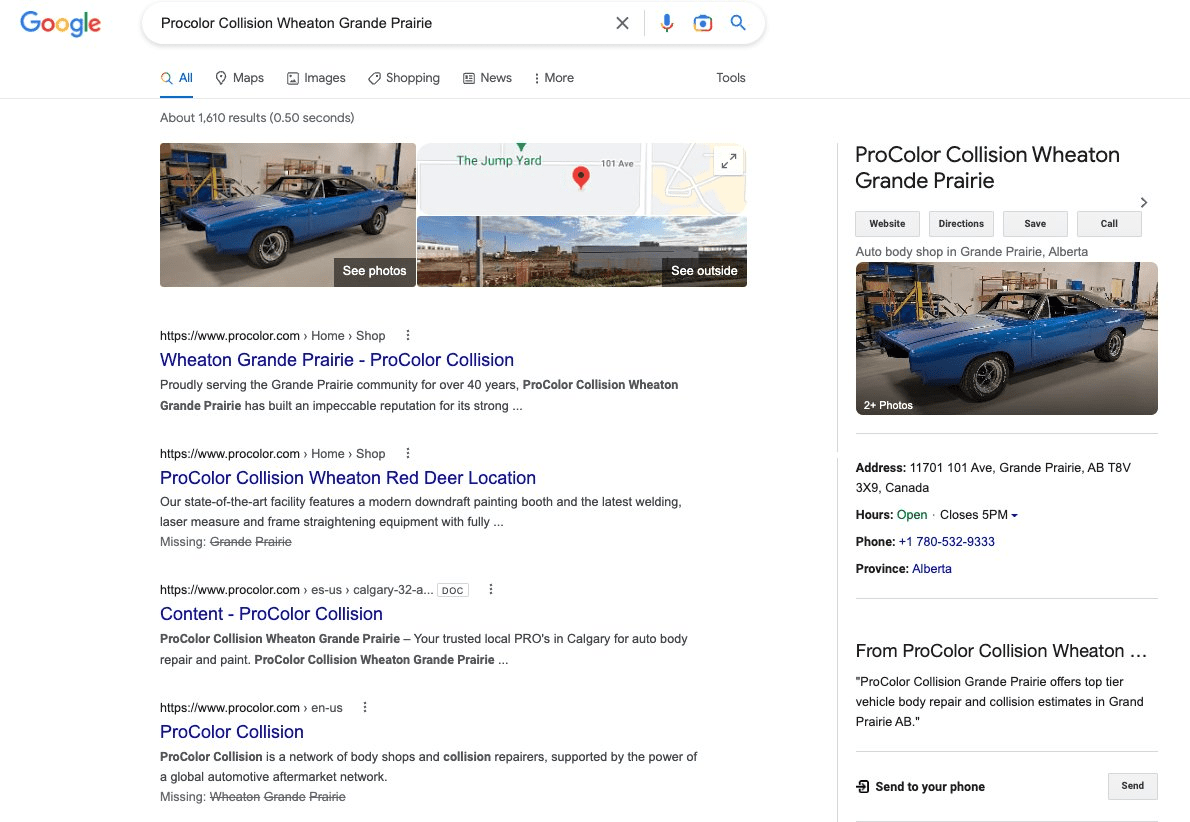Show more action buttons via chevron arrow

(1144, 203)
